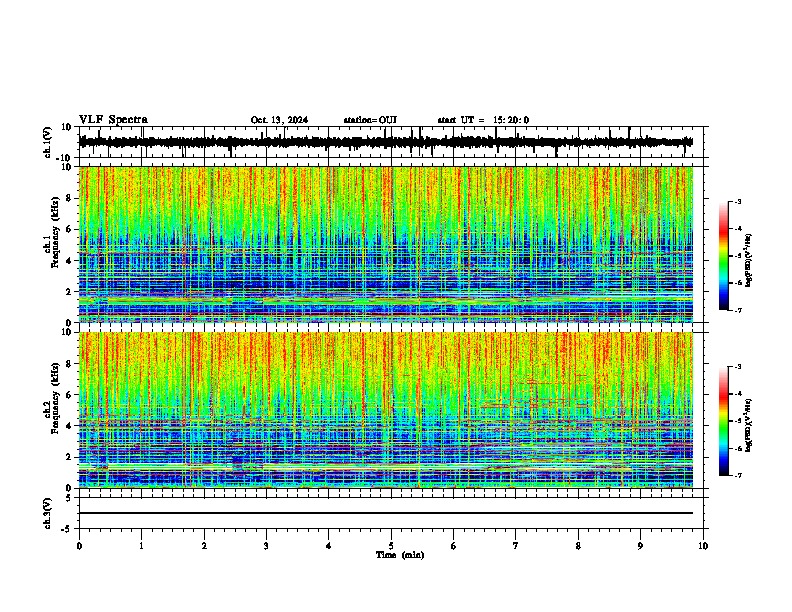Click the ch.1 'Frequency (kHz)' axis label
792x612 pixels.
click(x=55, y=232)
